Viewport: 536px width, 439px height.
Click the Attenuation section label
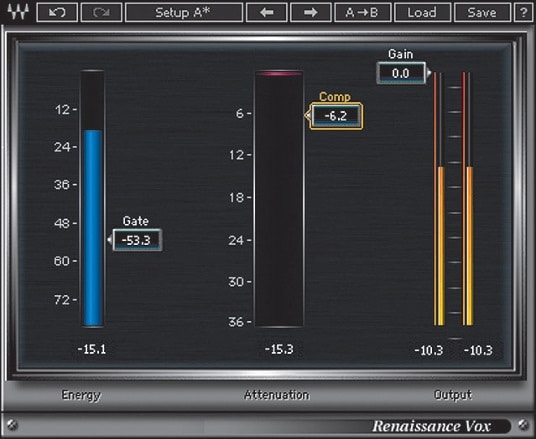(277, 395)
